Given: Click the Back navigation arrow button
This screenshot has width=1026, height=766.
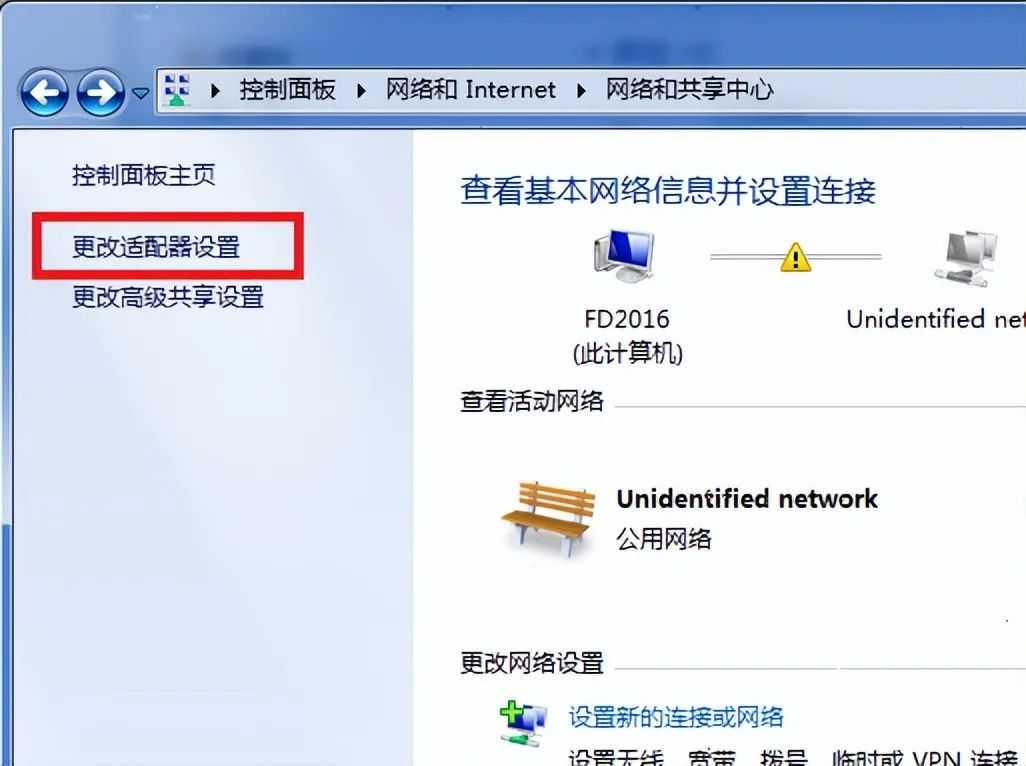Looking at the screenshot, I should 44,93.
